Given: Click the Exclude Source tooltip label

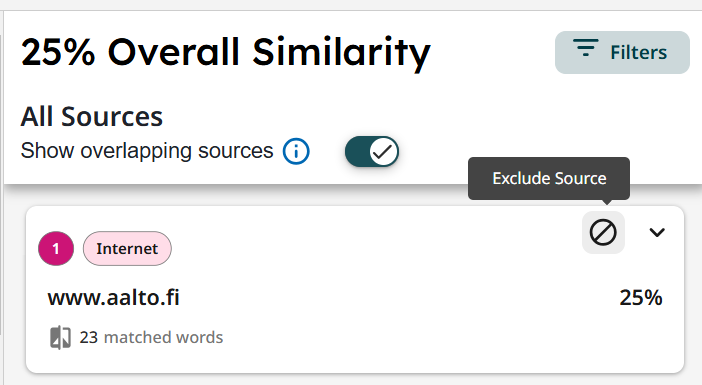Looking at the screenshot, I should [549, 178].
